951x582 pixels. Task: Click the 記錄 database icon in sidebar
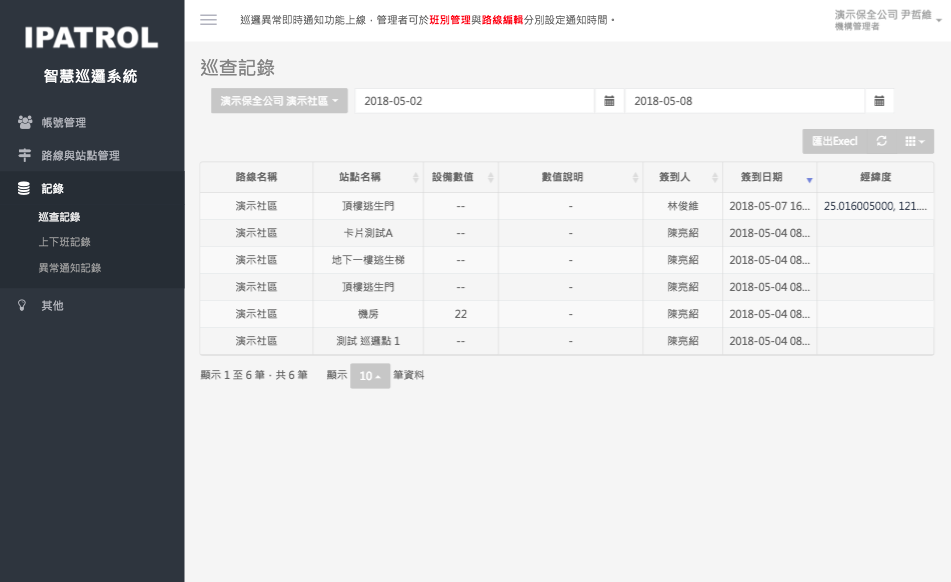pos(24,189)
